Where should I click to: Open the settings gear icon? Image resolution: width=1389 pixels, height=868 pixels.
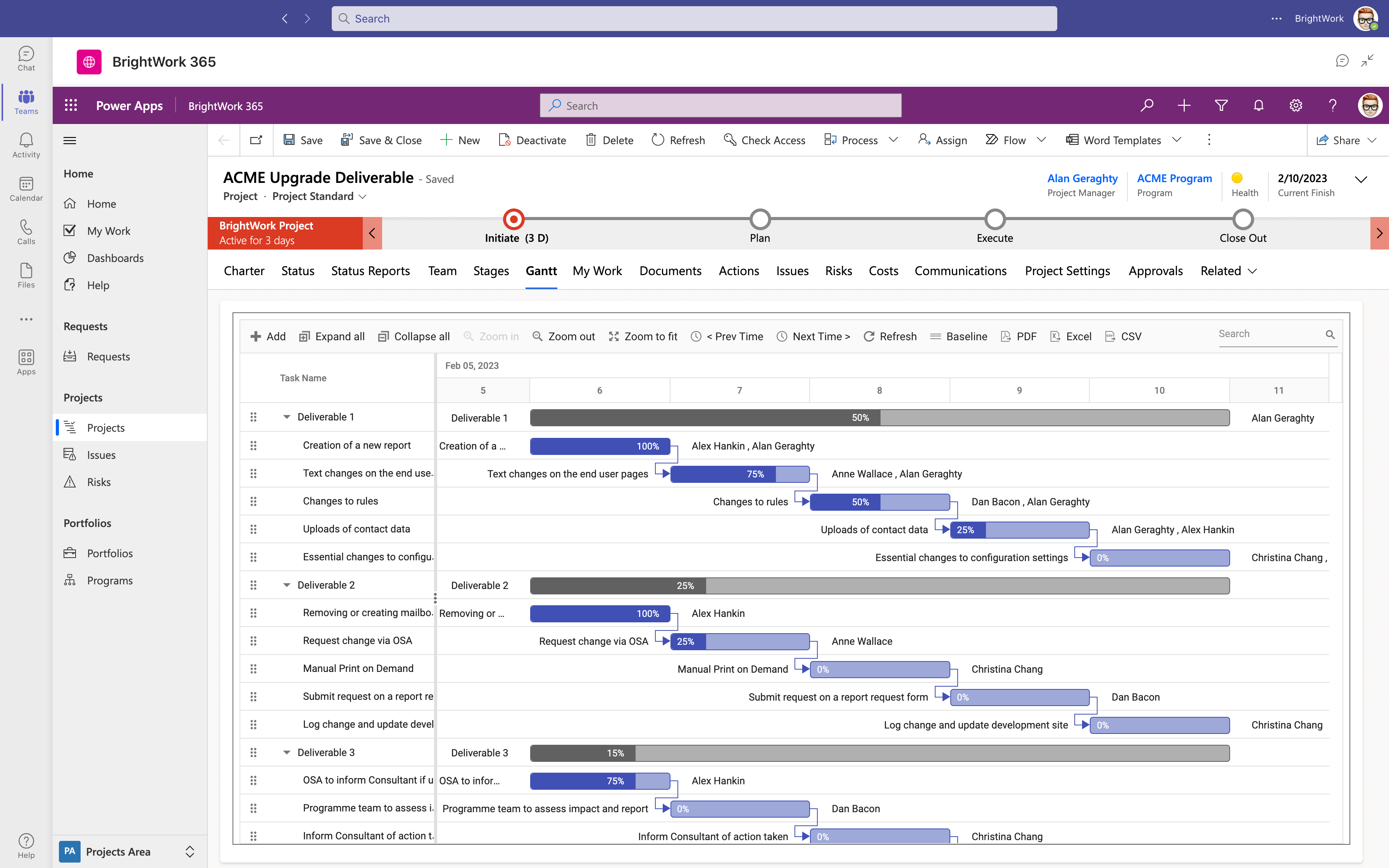pos(1296,105)
